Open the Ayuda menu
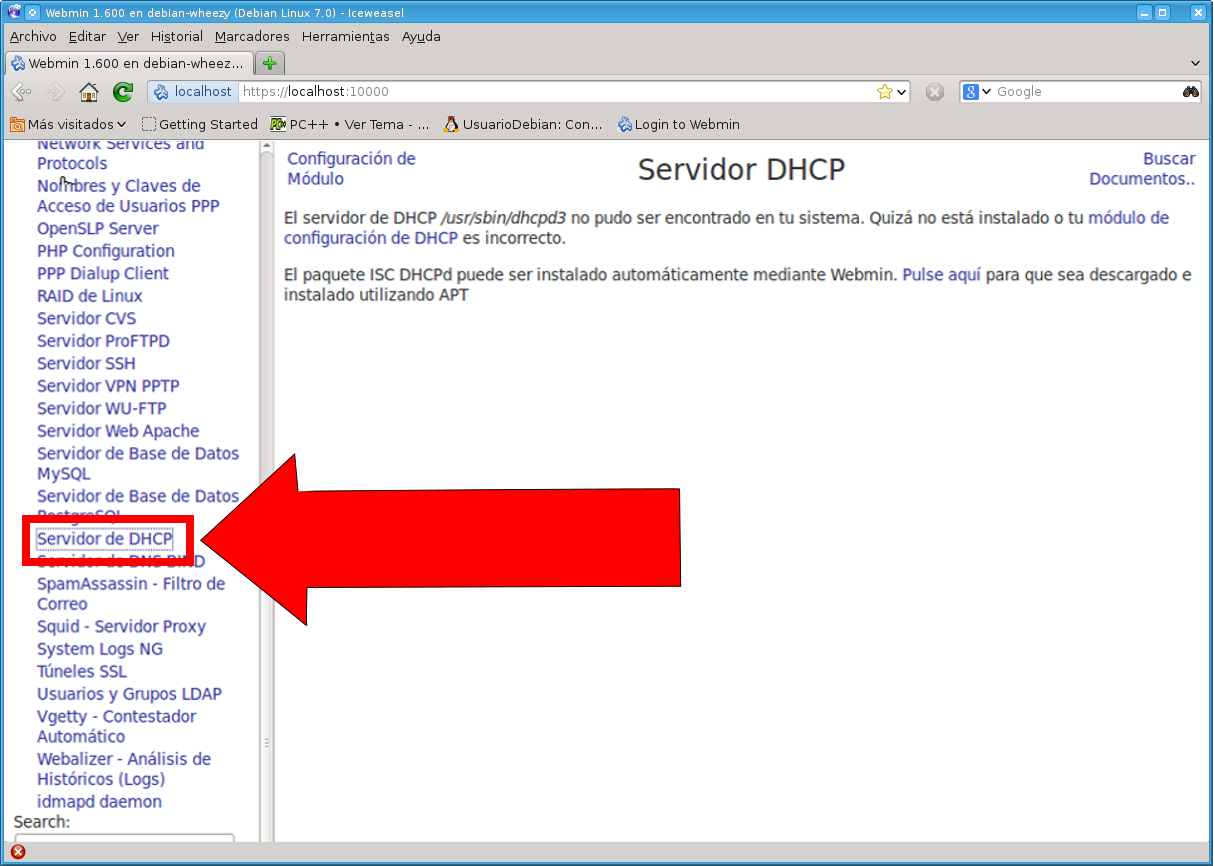 421,36
